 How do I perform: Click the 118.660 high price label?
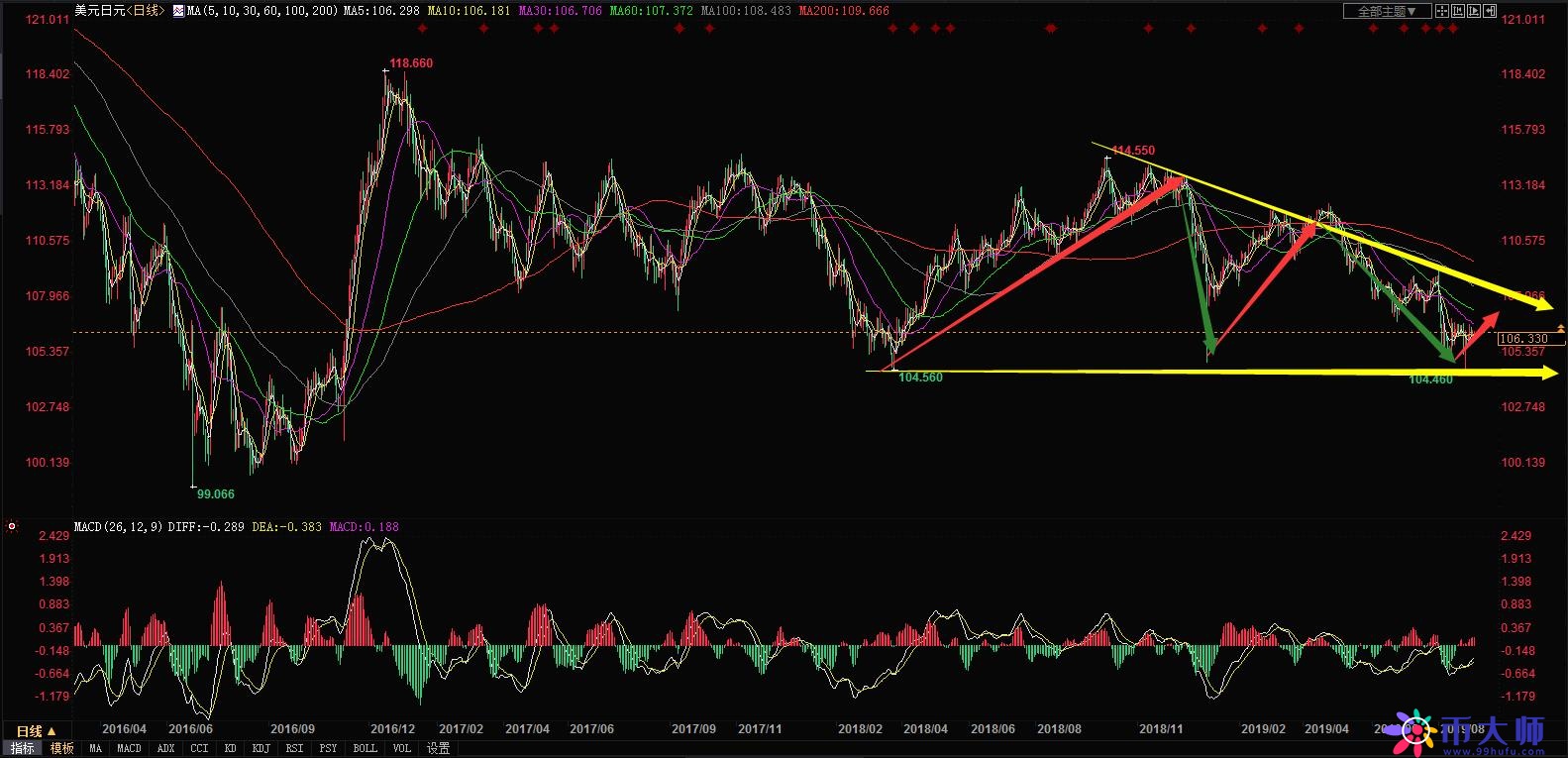[x=411, y=63]
